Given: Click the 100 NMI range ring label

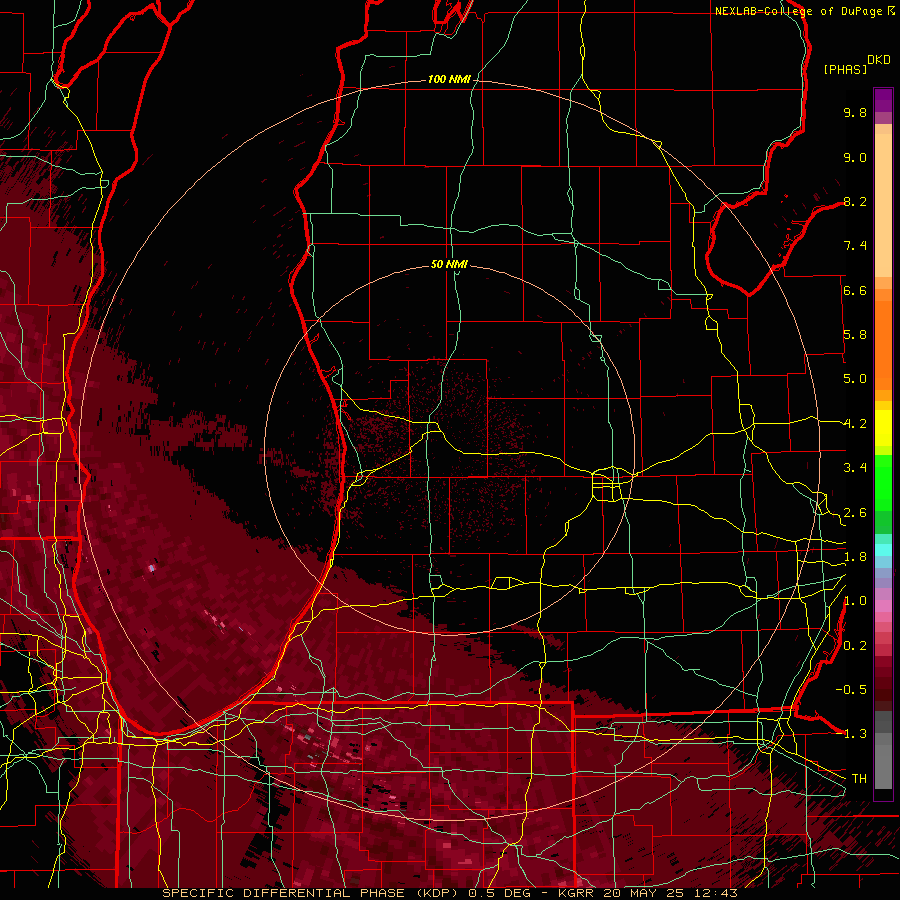Looking at the screenshot, I should tap(449, 79).
